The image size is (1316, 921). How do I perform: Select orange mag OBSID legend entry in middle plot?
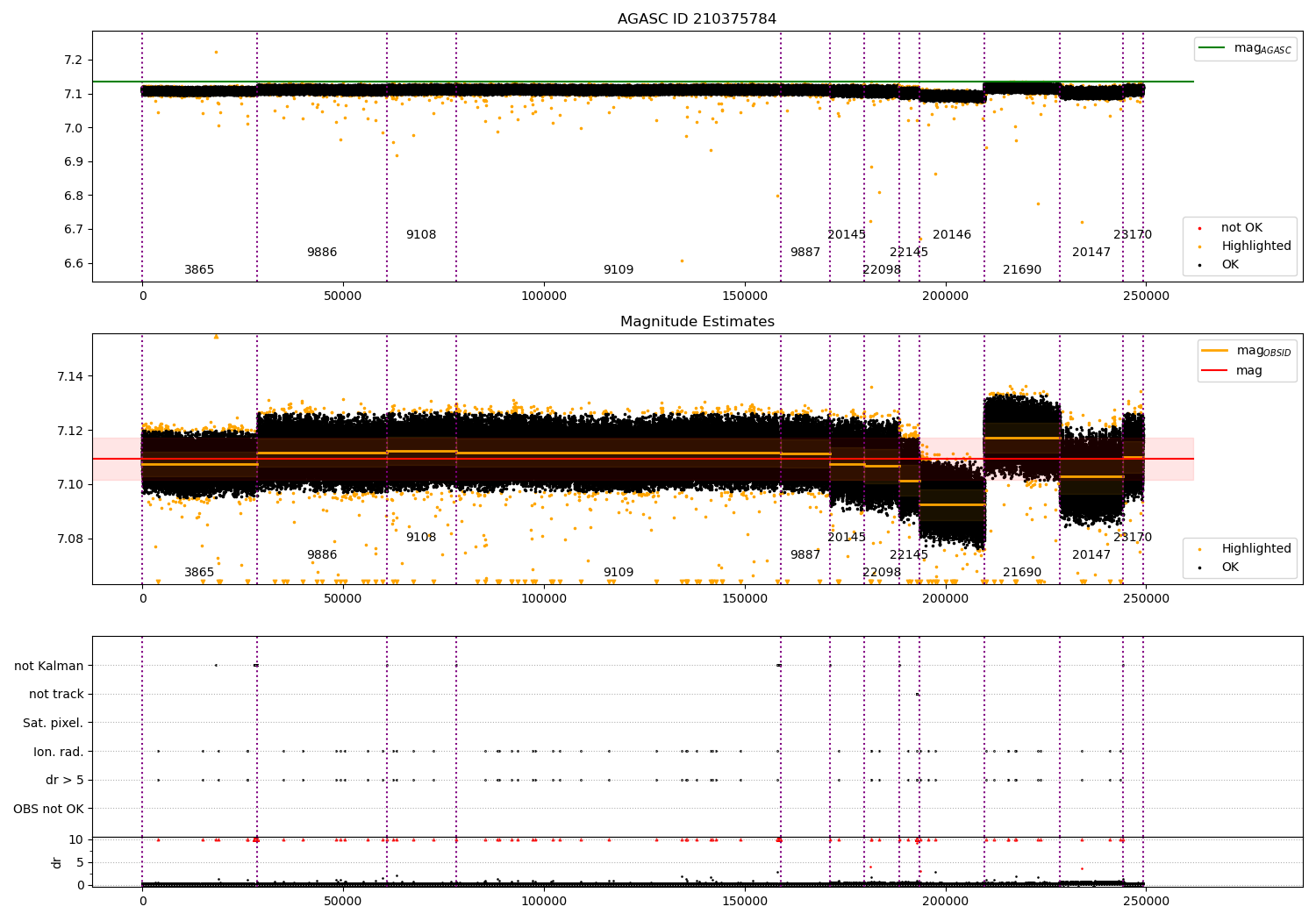pos(1246,351)
